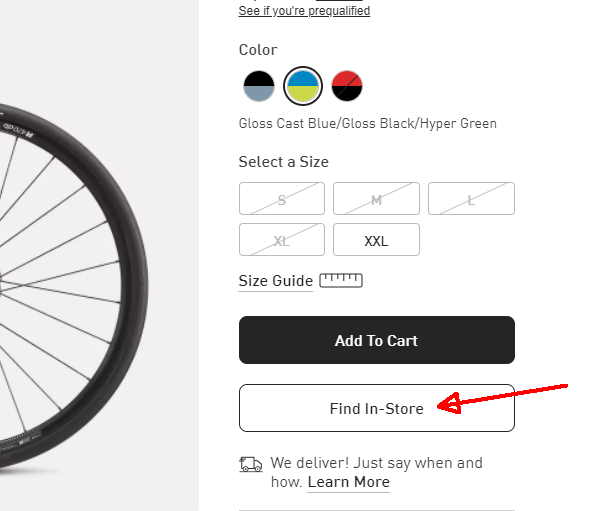The height and width of the screenshot is (511, 604).
Task: Select size S option
Action: pos(282,199)
